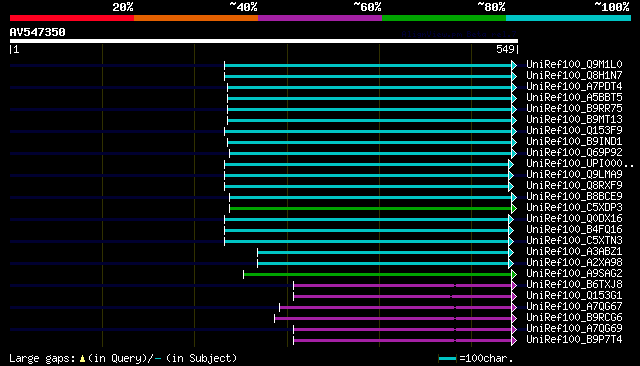Open the UniRef100_A7QG67 hit link
The image size is (640, 366).
[x=574, y=306]
